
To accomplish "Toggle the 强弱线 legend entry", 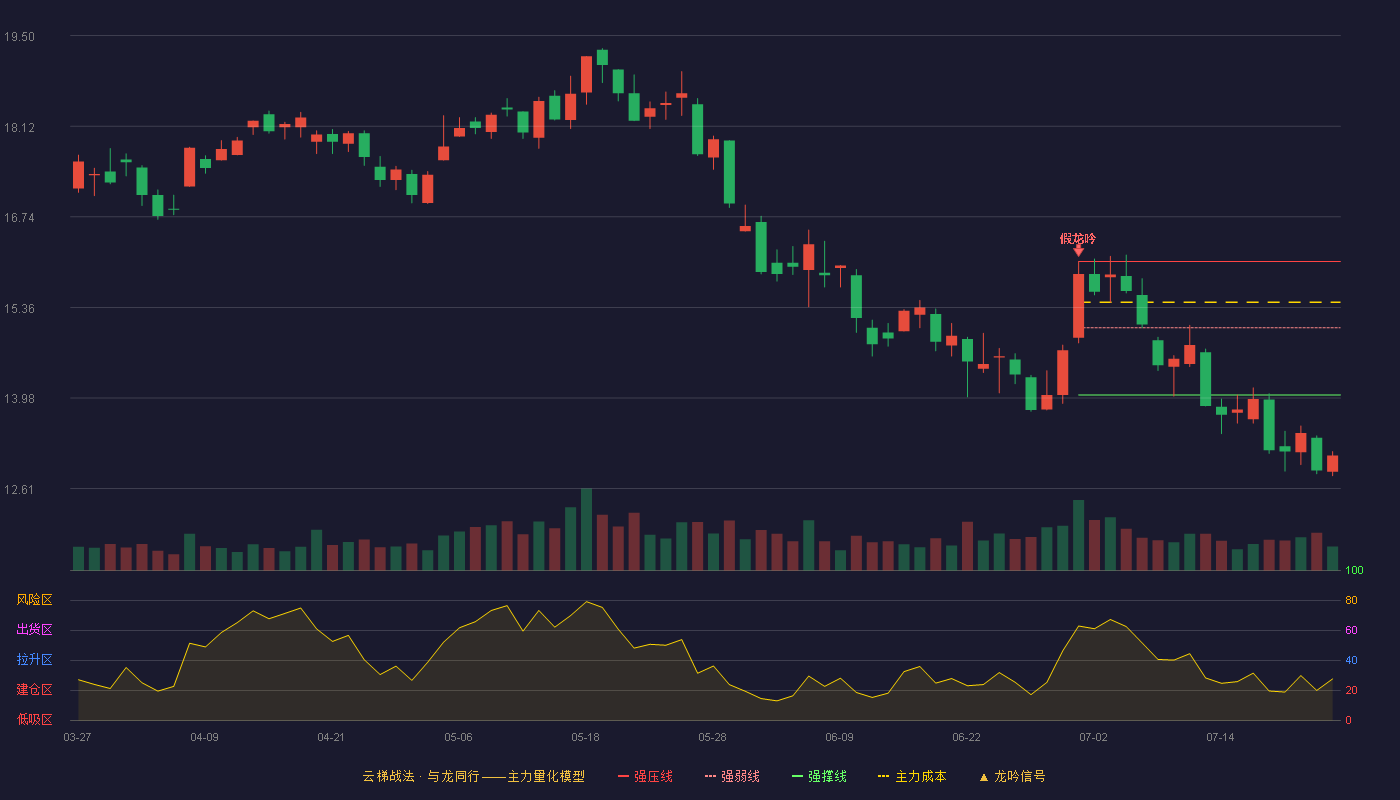I will pos(732,776).
